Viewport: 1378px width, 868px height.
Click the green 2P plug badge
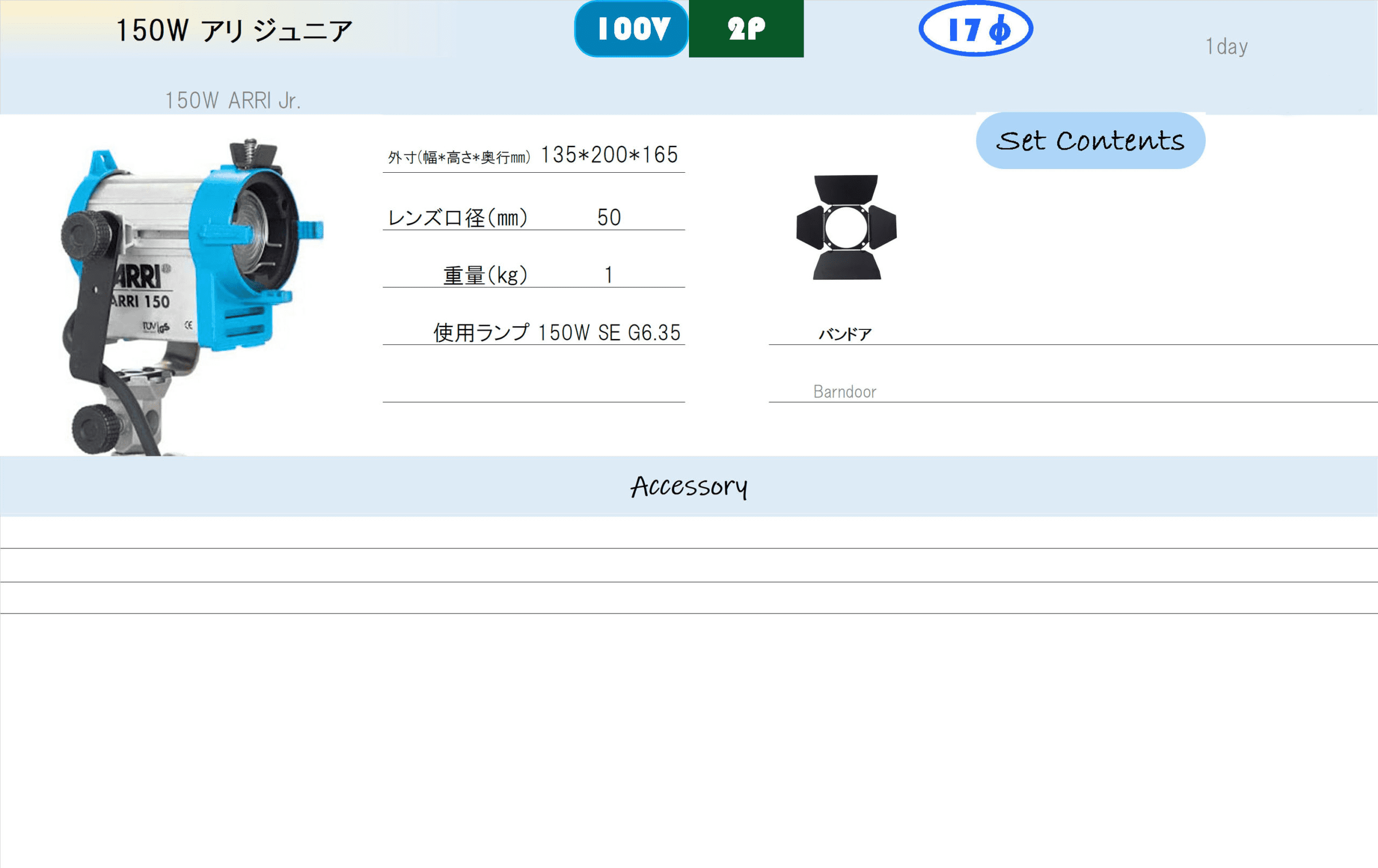(746, 29)
